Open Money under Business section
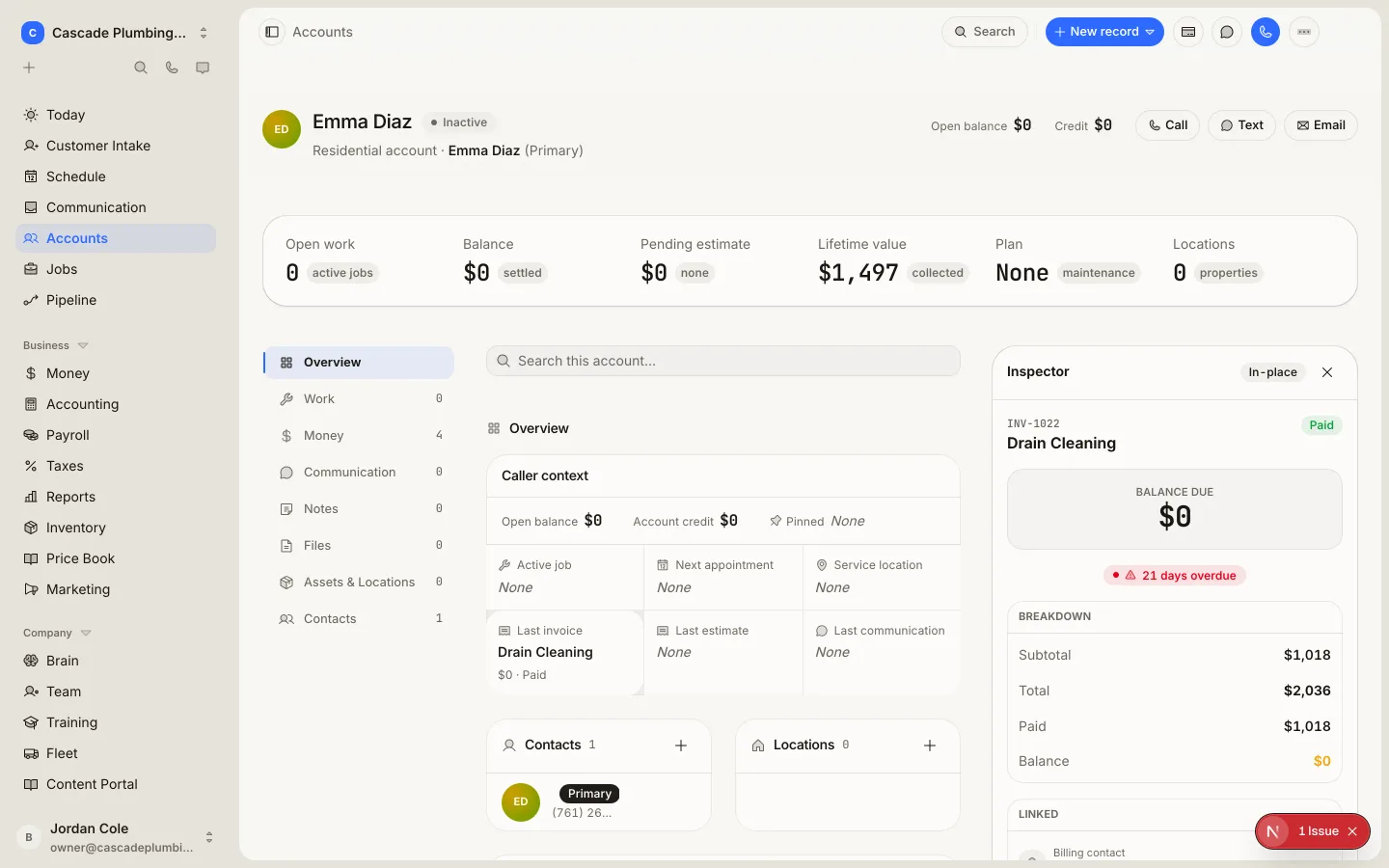The height and width of the screenshot is (868, 1389). pos(116,373)
